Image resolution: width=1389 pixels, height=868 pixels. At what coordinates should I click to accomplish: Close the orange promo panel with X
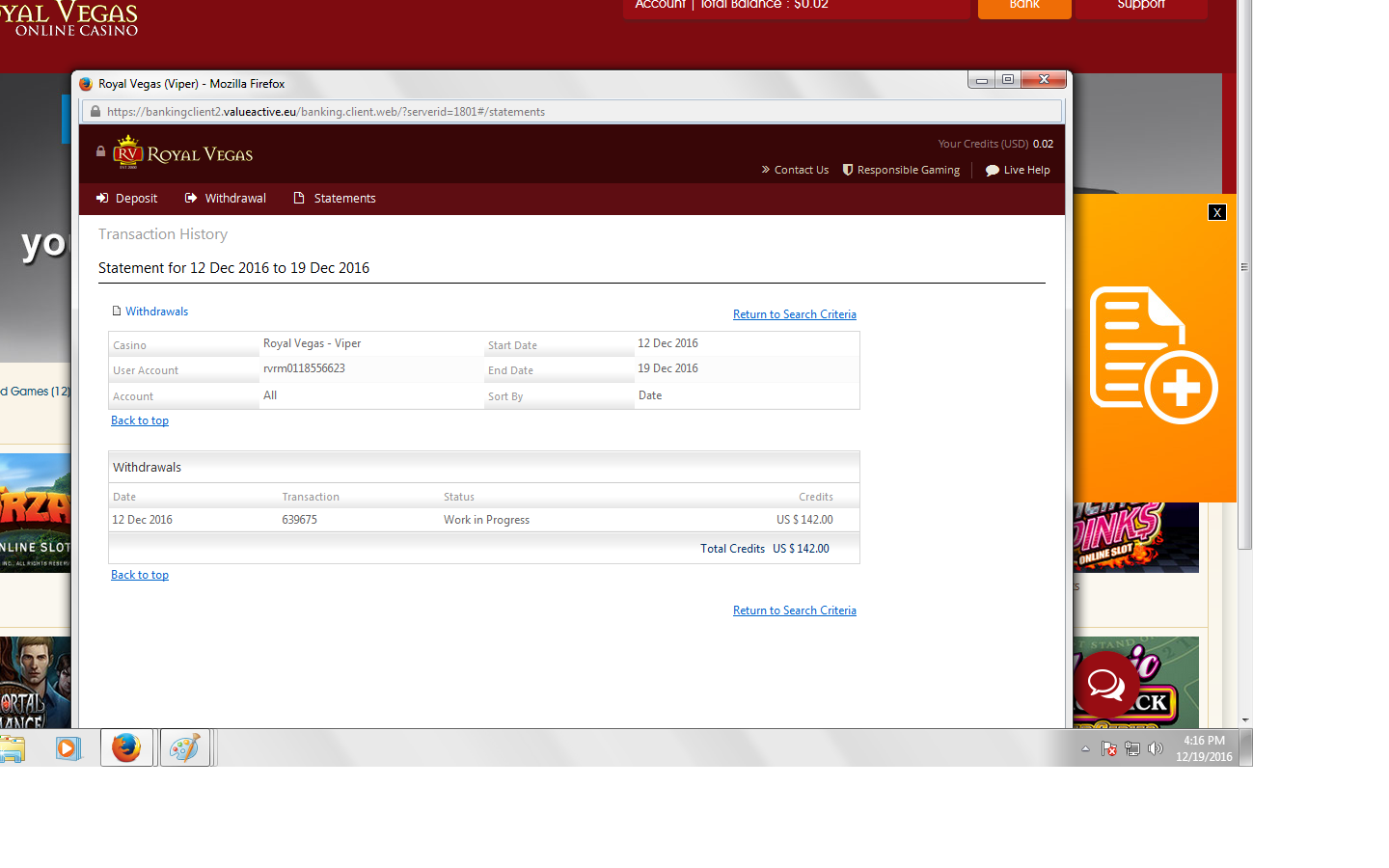1217,212
